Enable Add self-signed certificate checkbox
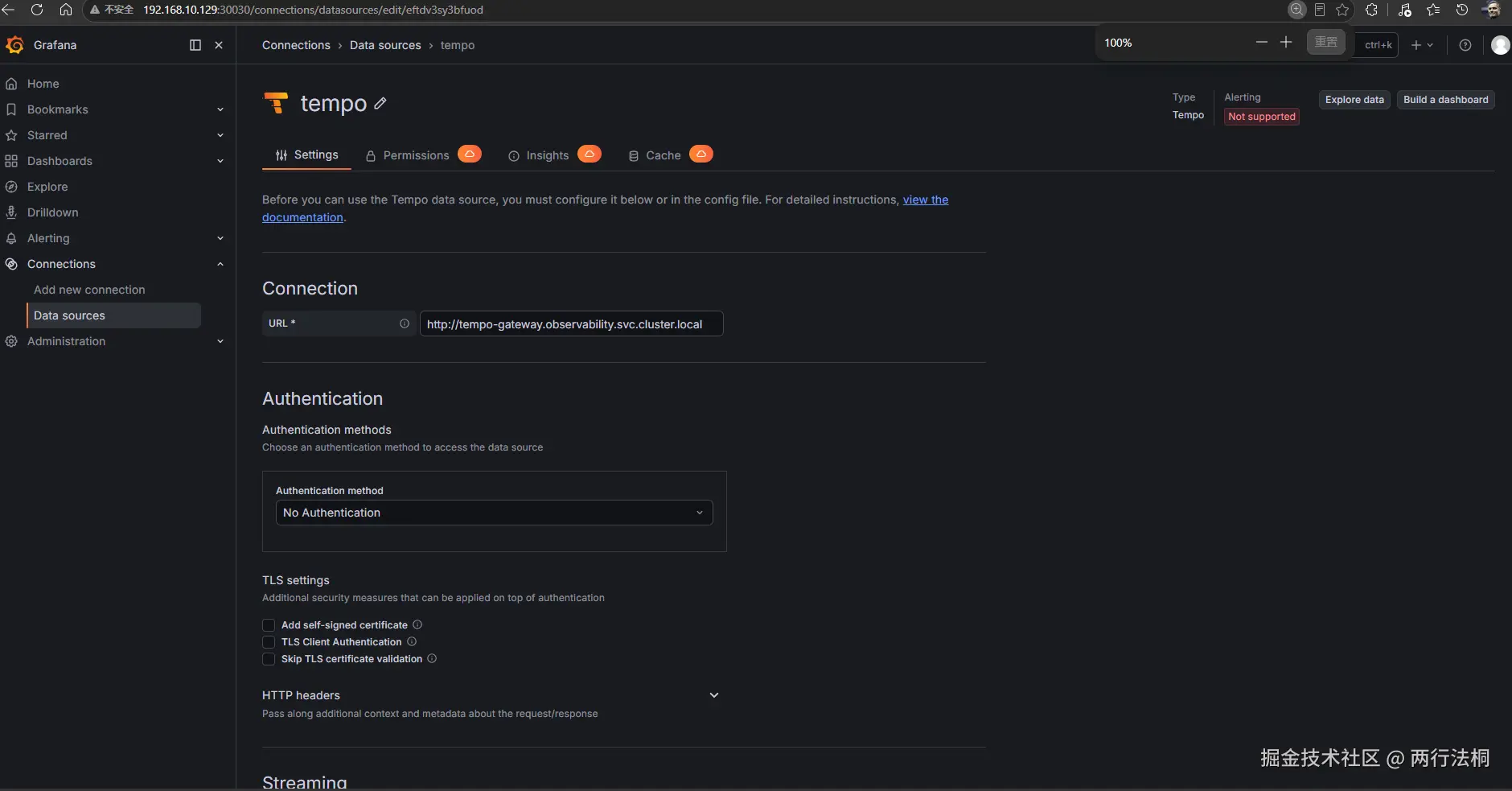1512x791 pixels. tap(269, 625)
